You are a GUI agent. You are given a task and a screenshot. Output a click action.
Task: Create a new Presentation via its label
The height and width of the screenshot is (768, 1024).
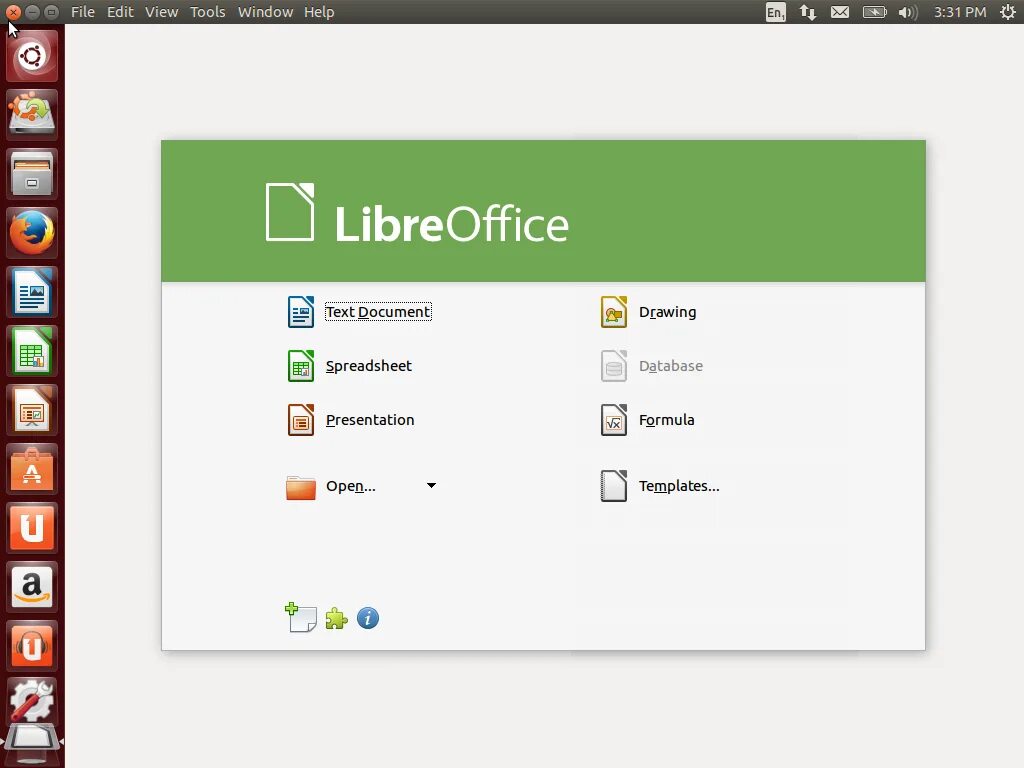click(370, 420)
